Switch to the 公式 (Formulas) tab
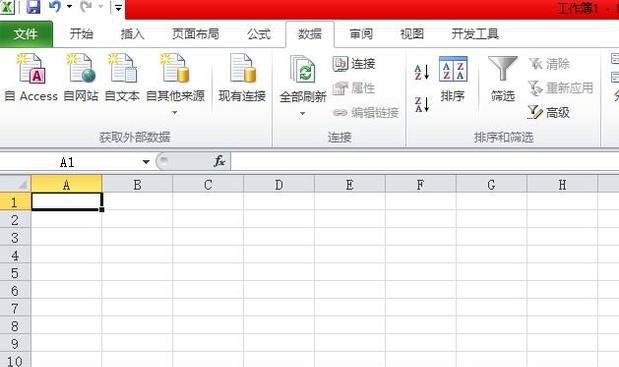This screenshot has height=367, width=619. pyautogui.click(x=259, y=34)
